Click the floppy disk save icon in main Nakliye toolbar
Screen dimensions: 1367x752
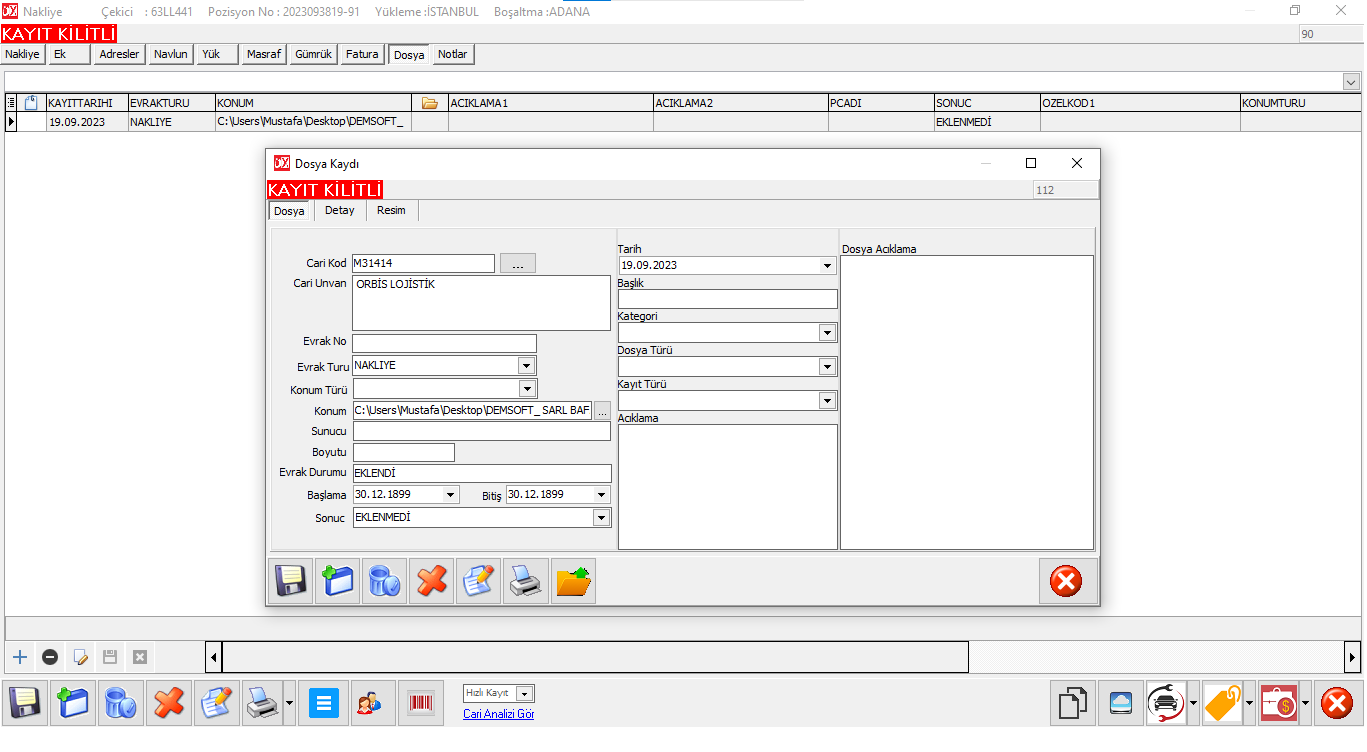pos(24,703)
